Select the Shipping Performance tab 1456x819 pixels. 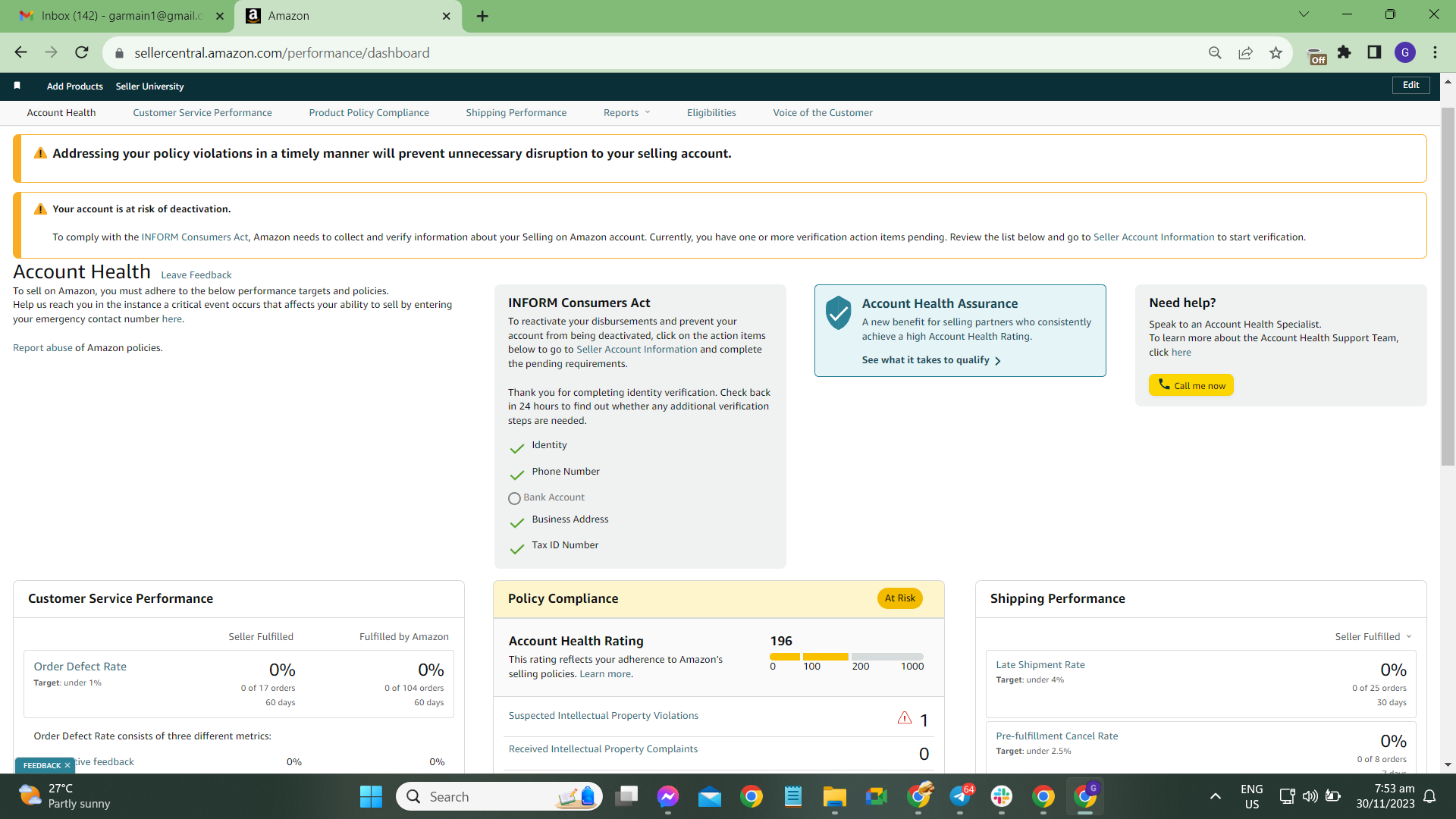(x=516, y=113)
